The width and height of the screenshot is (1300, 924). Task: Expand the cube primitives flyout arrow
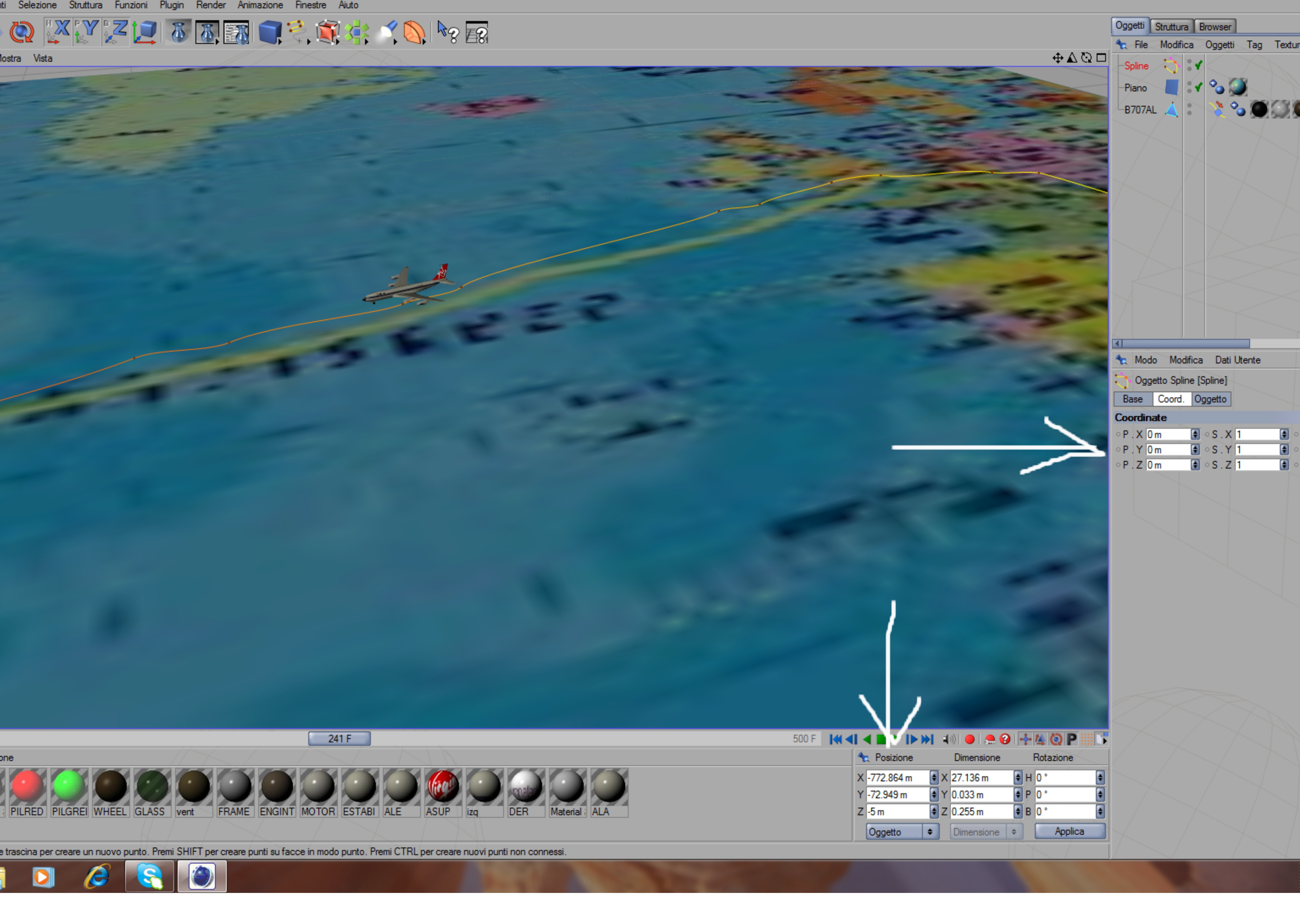(x=280, y=42)
